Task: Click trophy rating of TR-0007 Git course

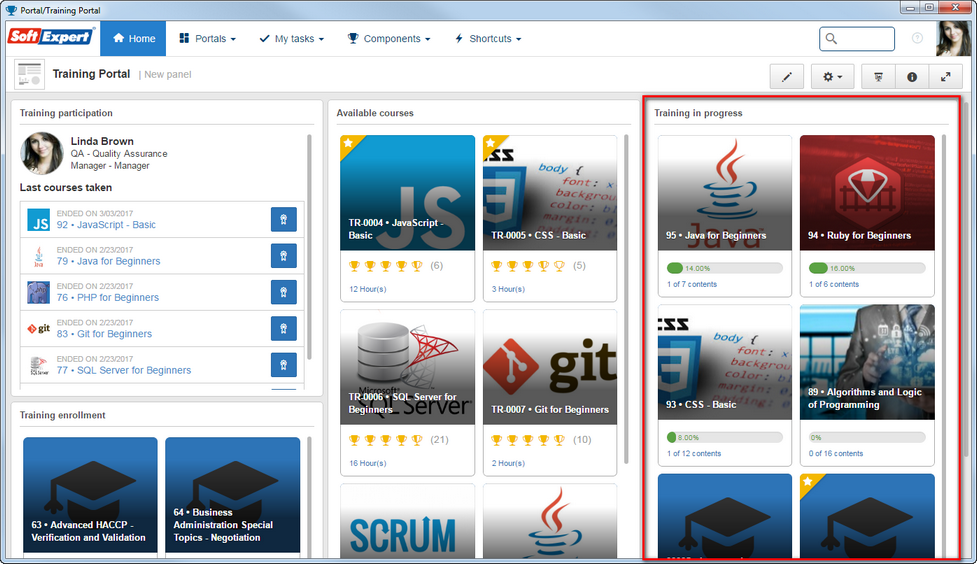Action: [x=528, y=440]
